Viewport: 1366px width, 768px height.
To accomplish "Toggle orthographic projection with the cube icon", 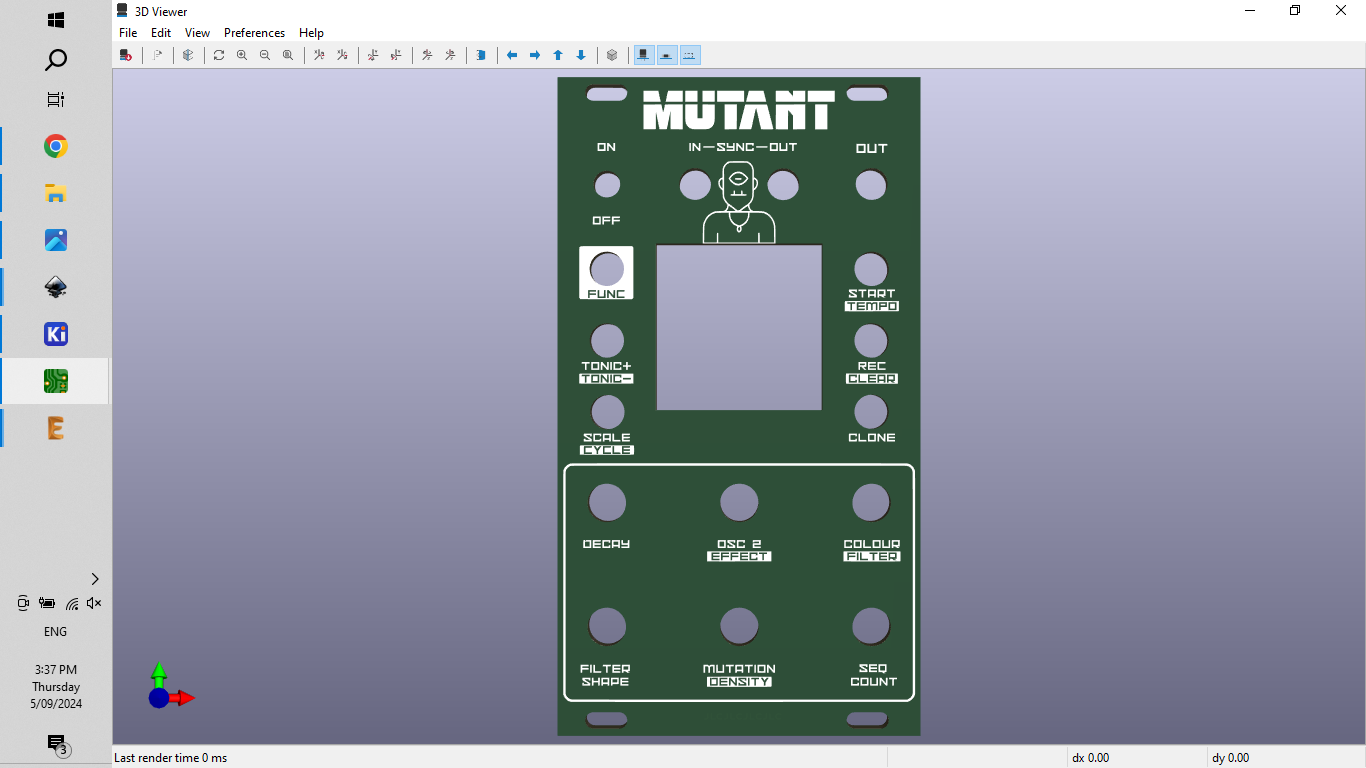I will tap(612, 55).
